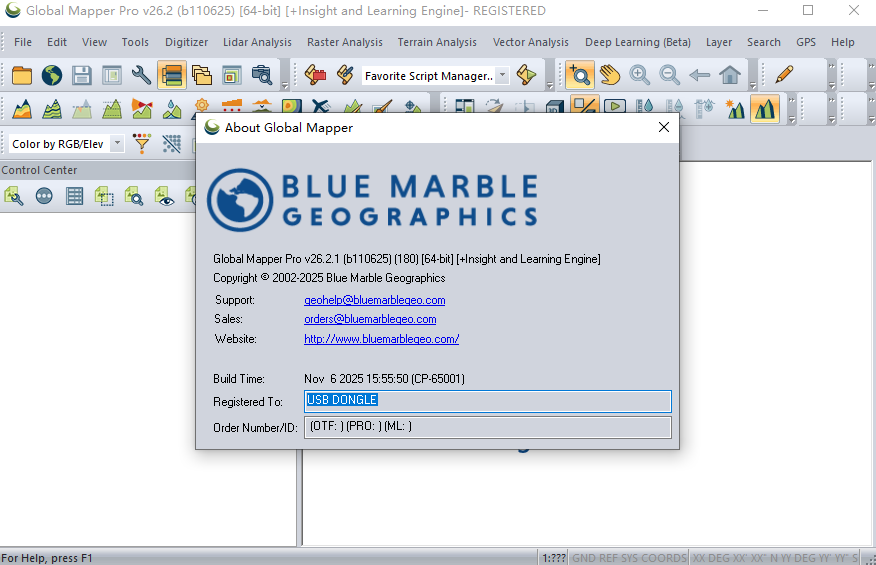
Task: Click the geohelp@bluemarblegeo.com support link
Action: point(374,300)
